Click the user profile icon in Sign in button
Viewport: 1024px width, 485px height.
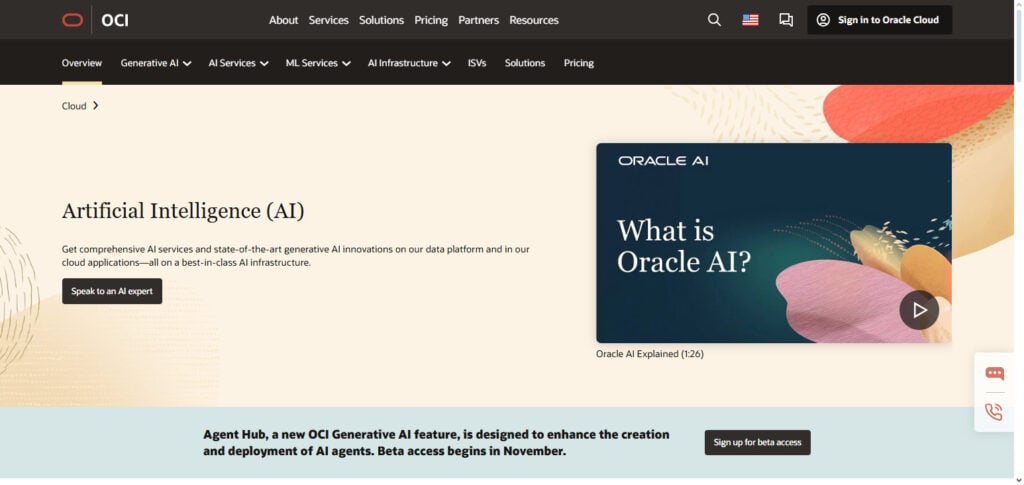(824, 20)
